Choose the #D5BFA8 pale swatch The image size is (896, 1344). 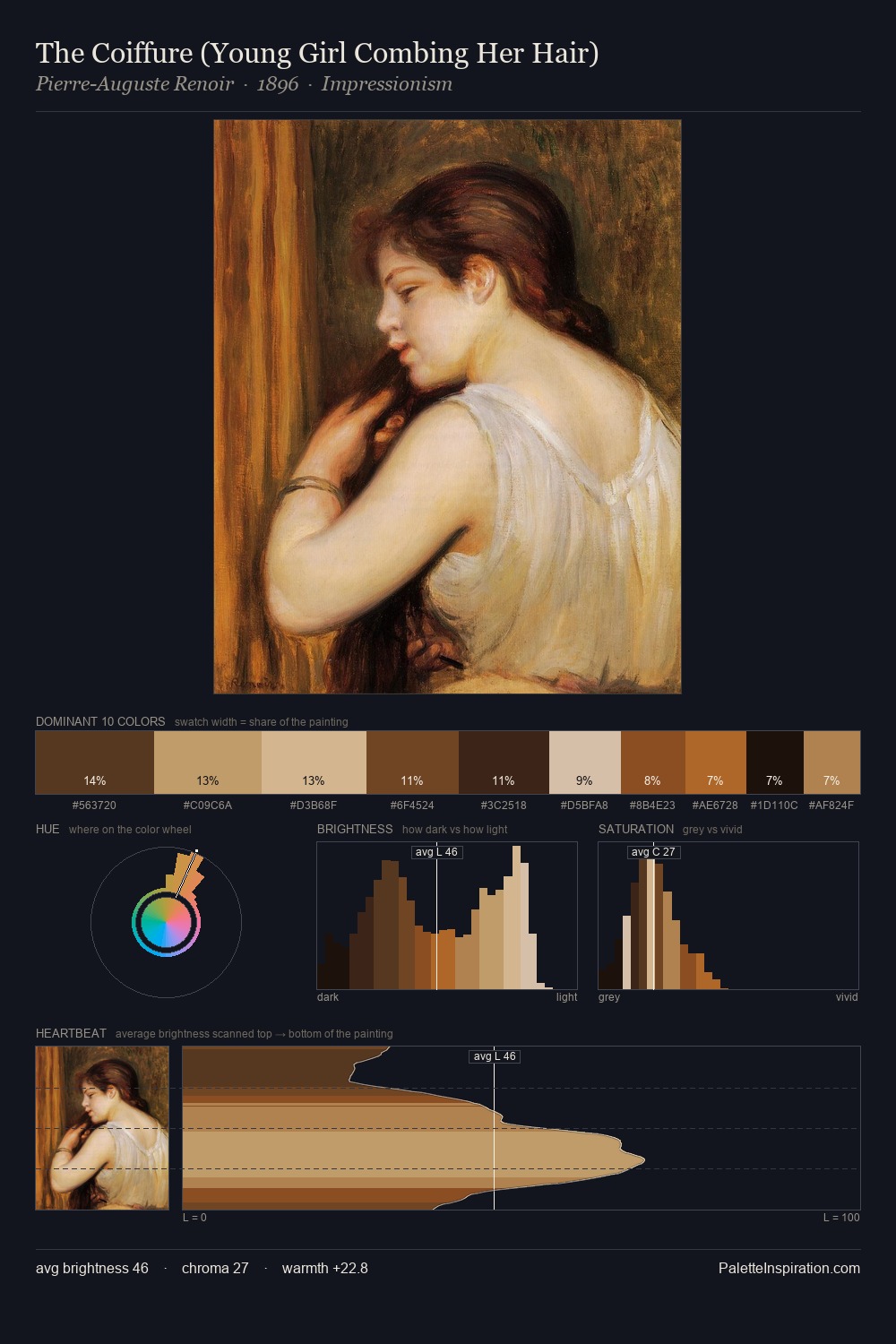pos(584,762)
